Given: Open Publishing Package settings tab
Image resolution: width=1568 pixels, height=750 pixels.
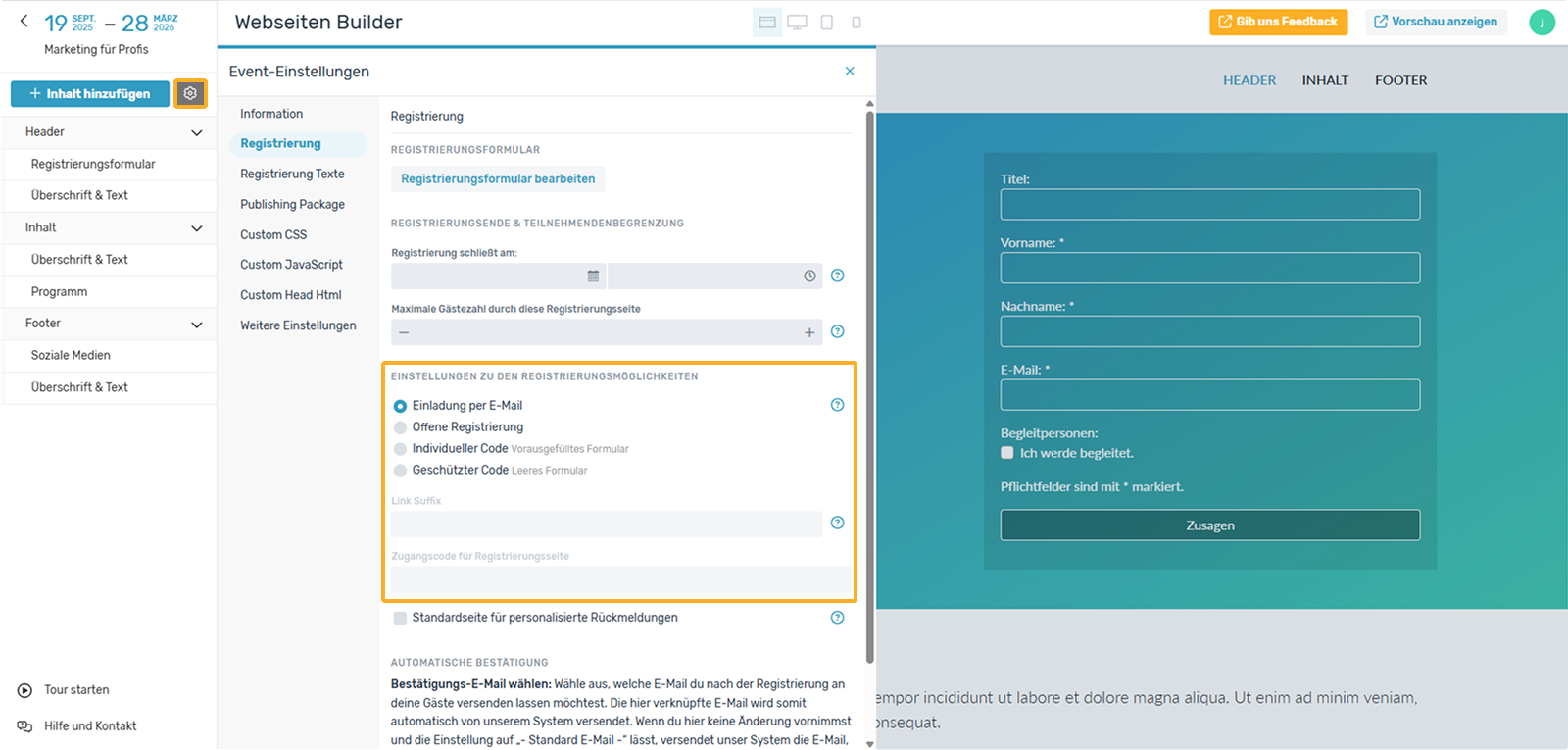Looking at the screenshot, I should click(292, 204).
